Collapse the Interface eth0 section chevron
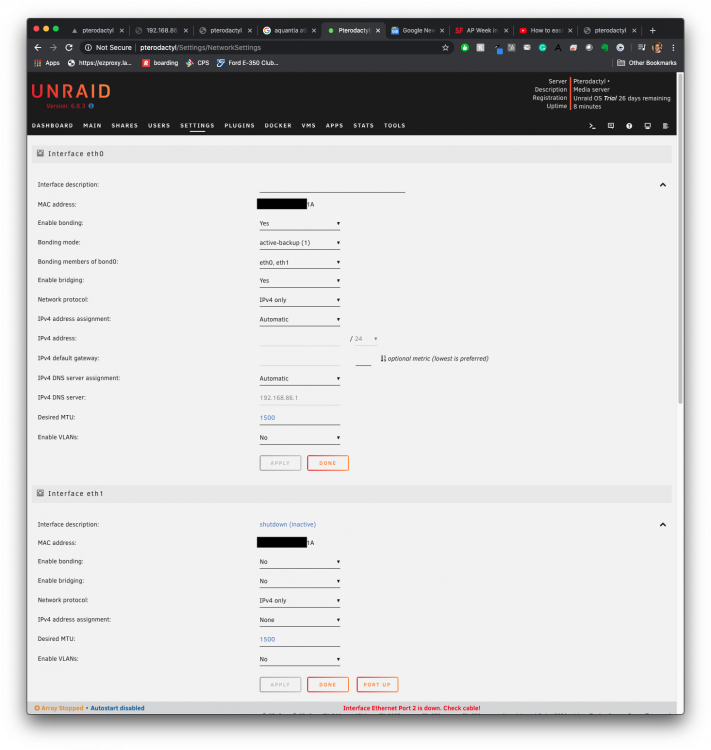The width and height of the screenshot is (711, 750). point(663,185)
